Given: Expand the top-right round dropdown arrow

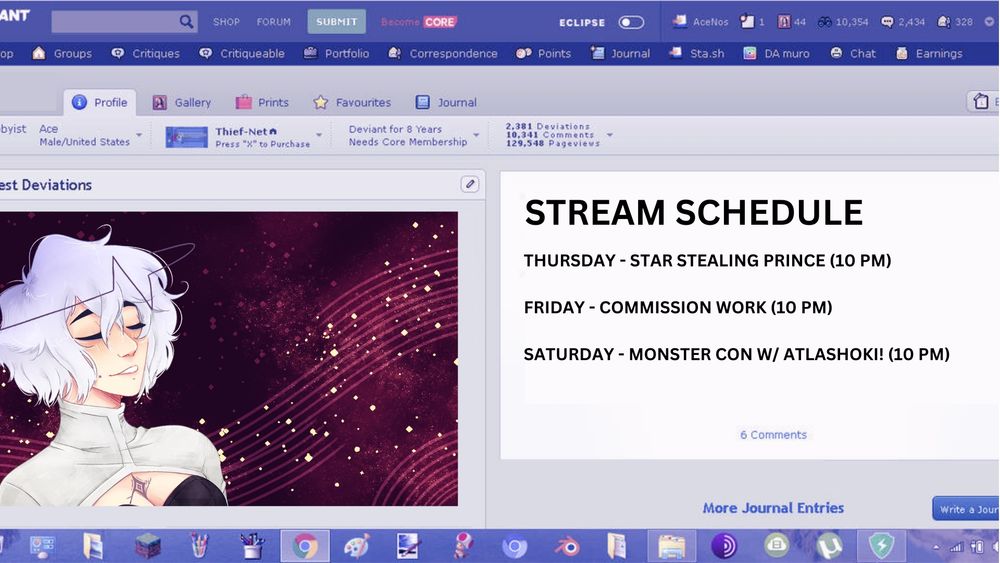Looking at the screenshot, I should click(989, 22).
